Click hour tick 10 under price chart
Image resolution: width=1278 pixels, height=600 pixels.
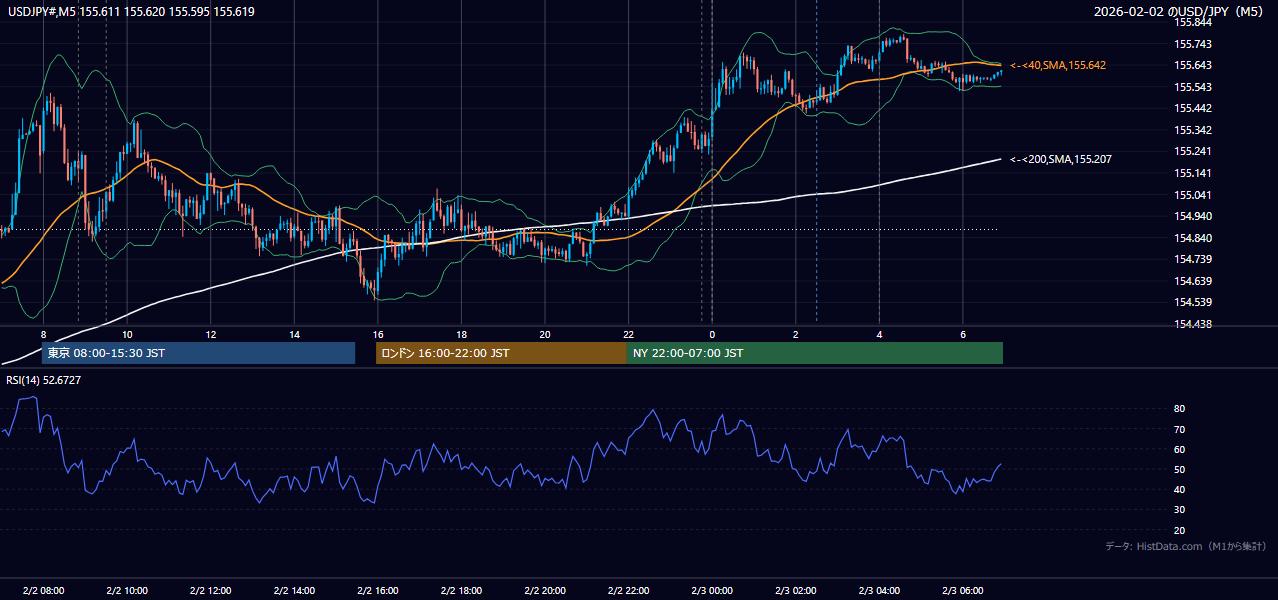(127, 334)
